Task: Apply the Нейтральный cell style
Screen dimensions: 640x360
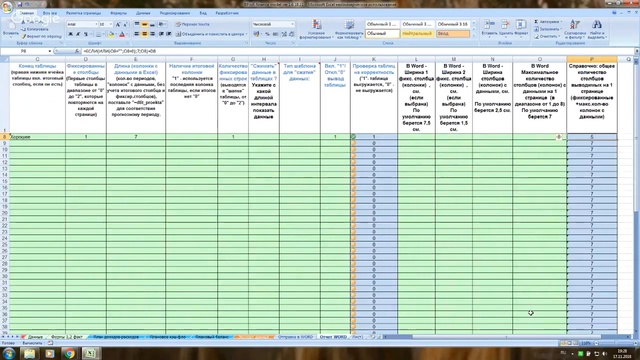Action: [417, 34]
